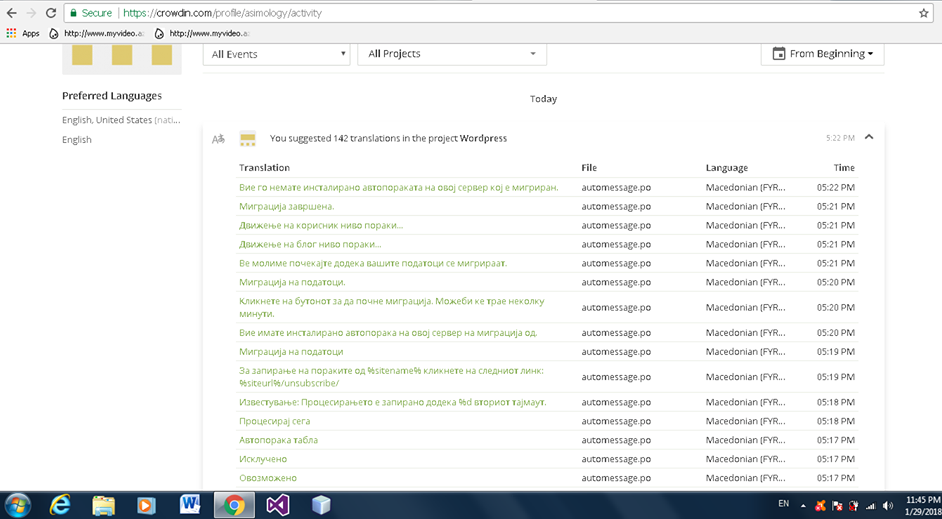The width and height of the screenshot is (942, 519).
Task: Click the Wordpress project thumbnail icon
Action: point(248,139)
